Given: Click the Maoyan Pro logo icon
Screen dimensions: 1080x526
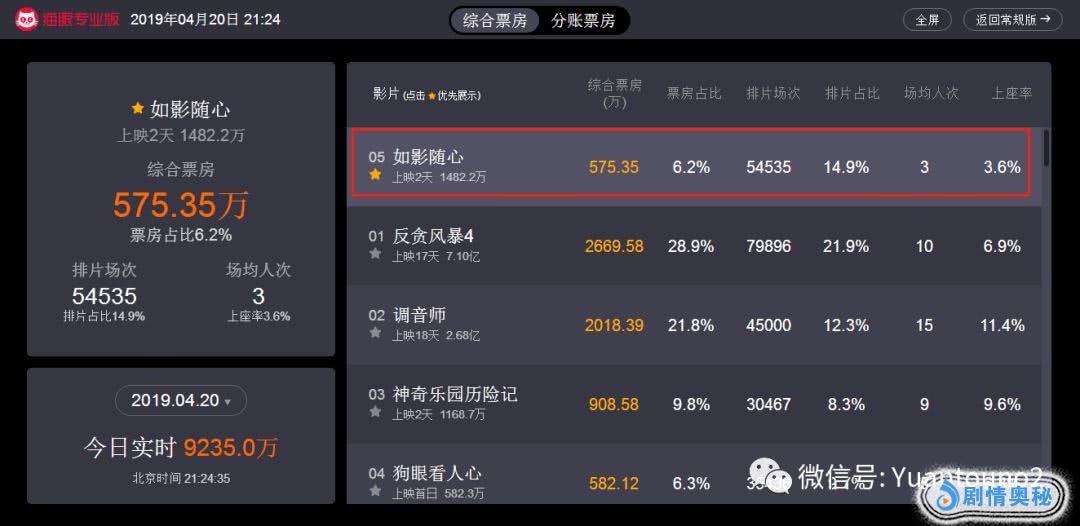Looking at the screenshot, I should click(x=27, y=19).
